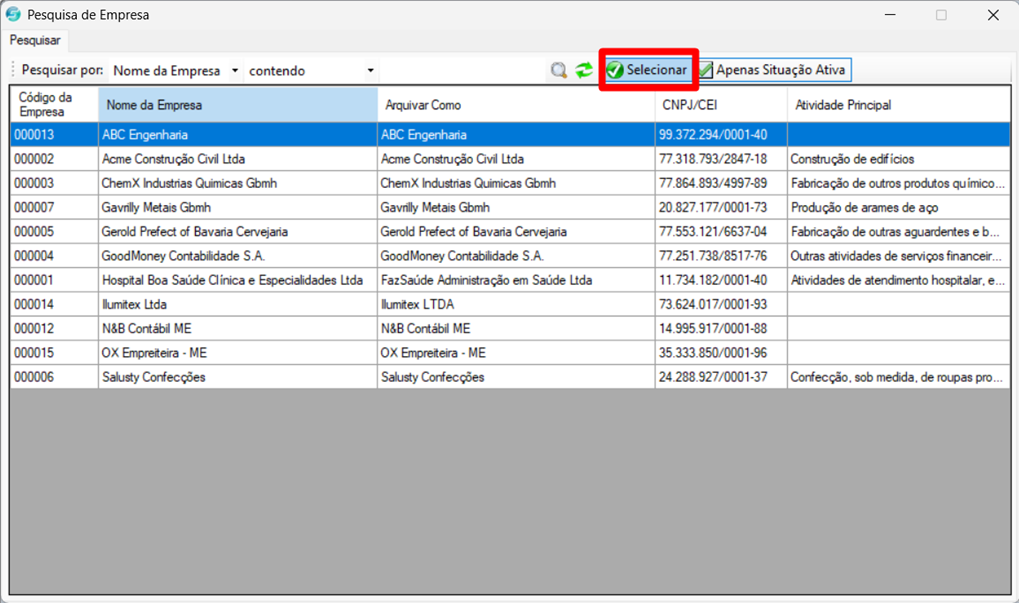The width and height of the screenshot is (1019, 603).
Task: Sort by Código da Empresa column header
Action: [54, 104]
